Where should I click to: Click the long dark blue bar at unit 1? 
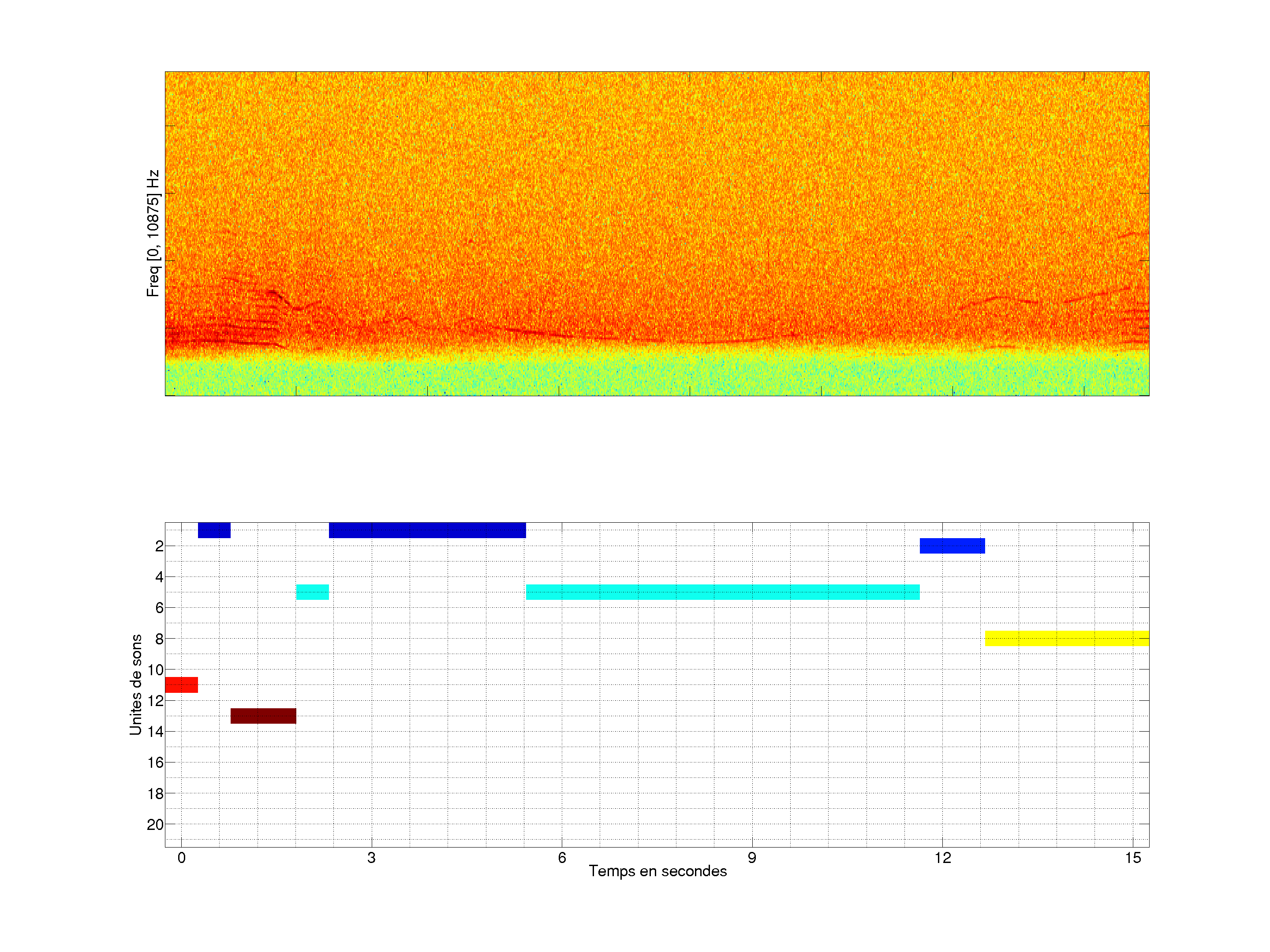pos(427,530)
